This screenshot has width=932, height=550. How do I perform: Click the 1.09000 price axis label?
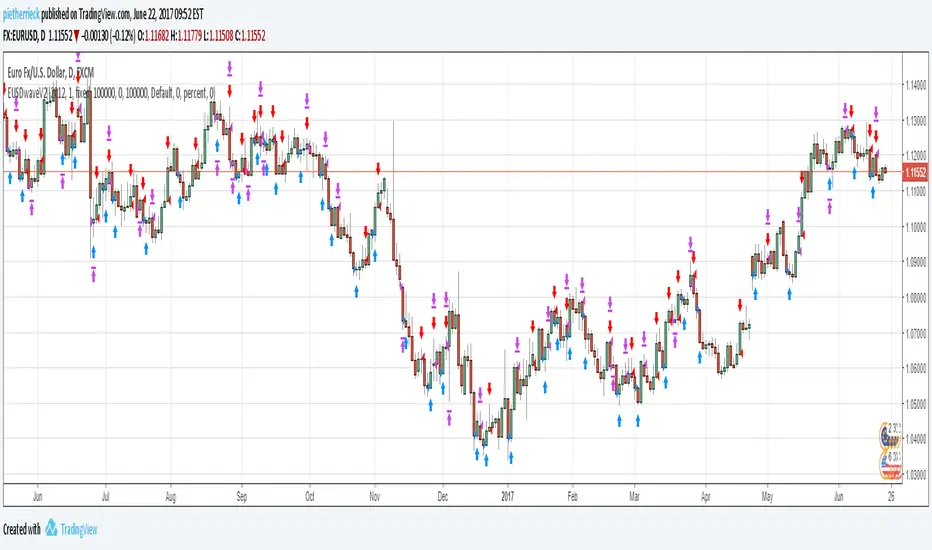pyautogui.click(x=915, y=262)
